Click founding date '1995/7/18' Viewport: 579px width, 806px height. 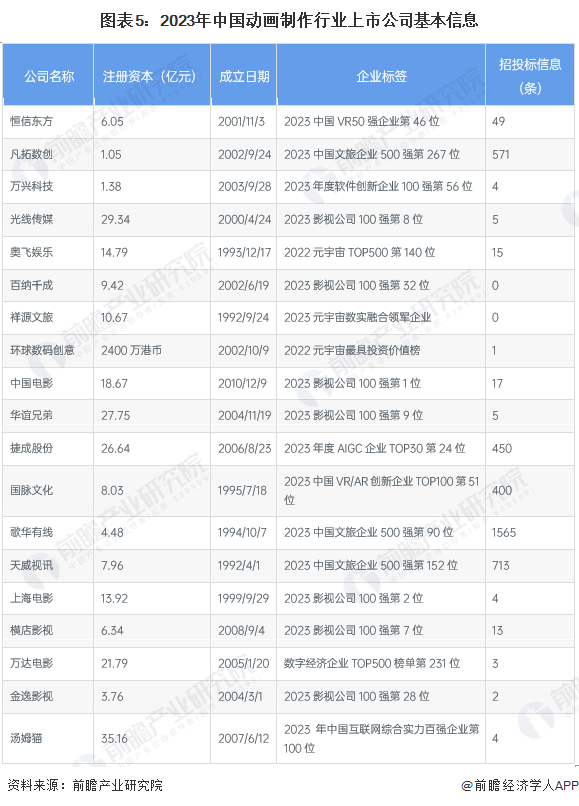coord(242,490)
